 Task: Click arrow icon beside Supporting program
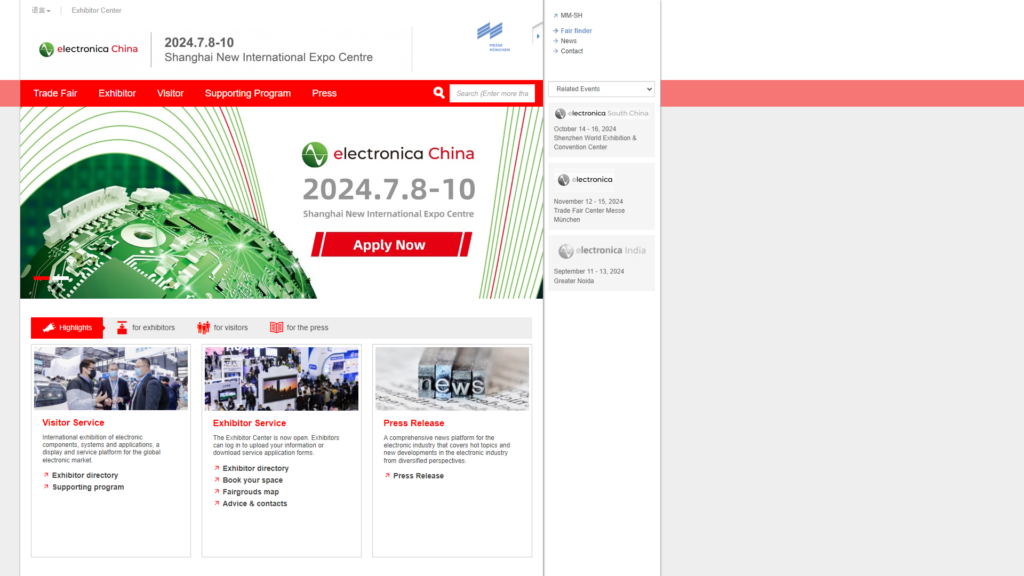pos(46,487)
